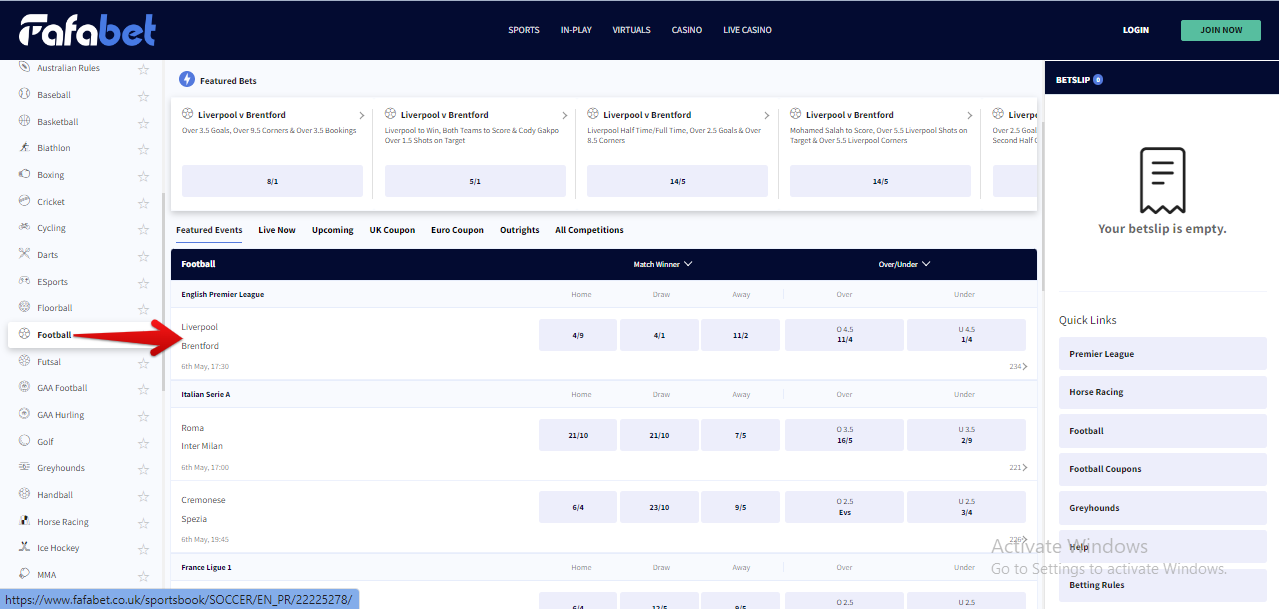The image size is (1279, 609).
Task: Switch to the Upcoming tab
Action: (333, 230)
